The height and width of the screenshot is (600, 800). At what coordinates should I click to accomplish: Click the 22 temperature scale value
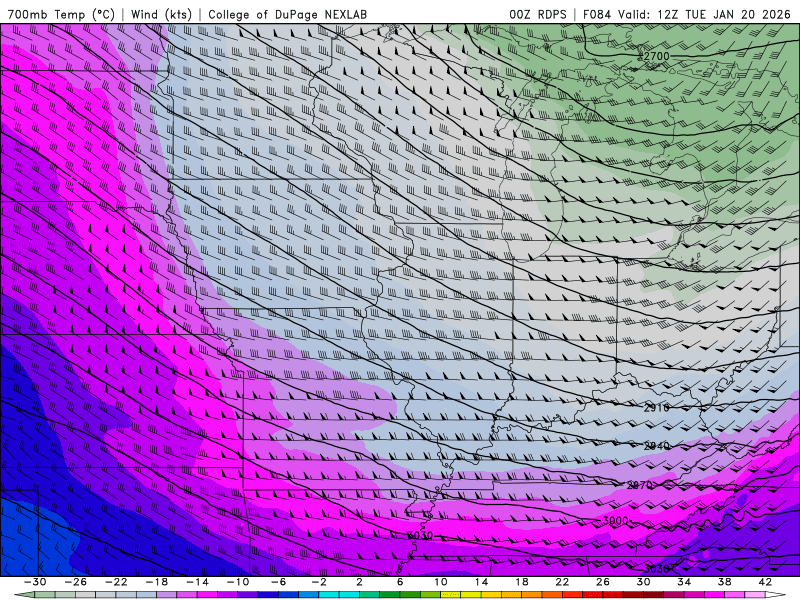pos(562,582)
